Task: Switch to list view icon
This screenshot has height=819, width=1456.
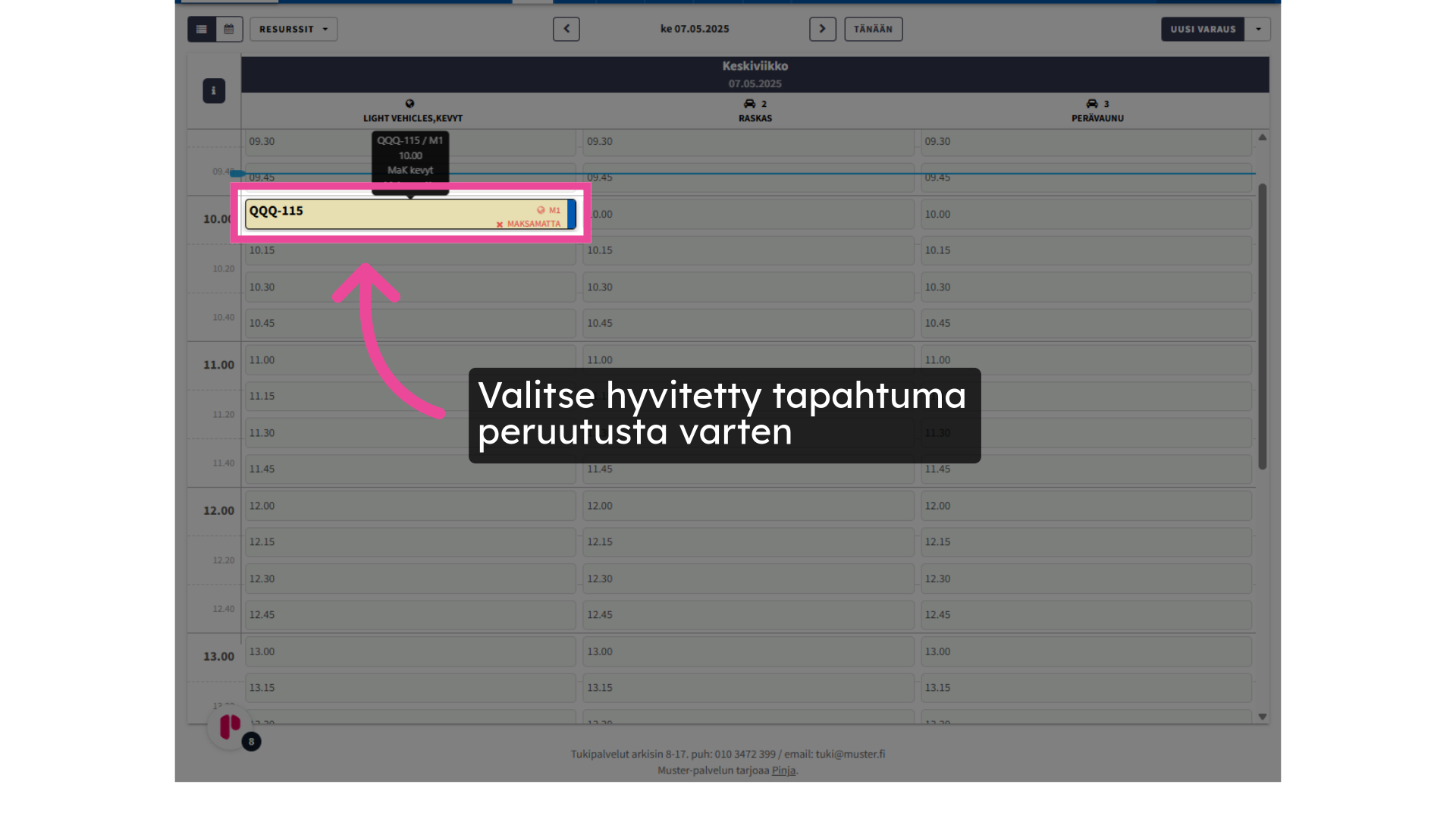Action: click(202, 30)
